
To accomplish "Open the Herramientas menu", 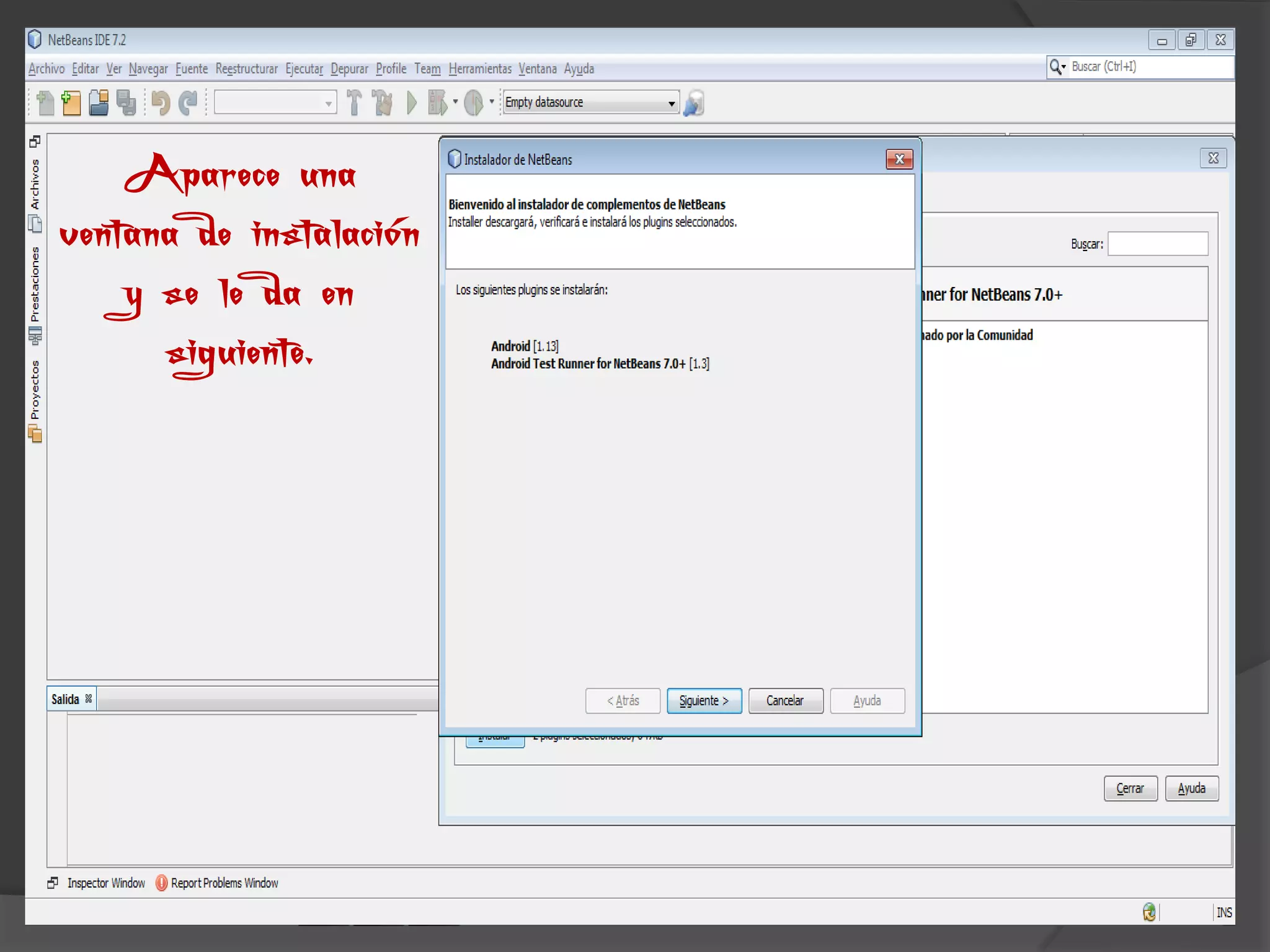I will 479,69.
